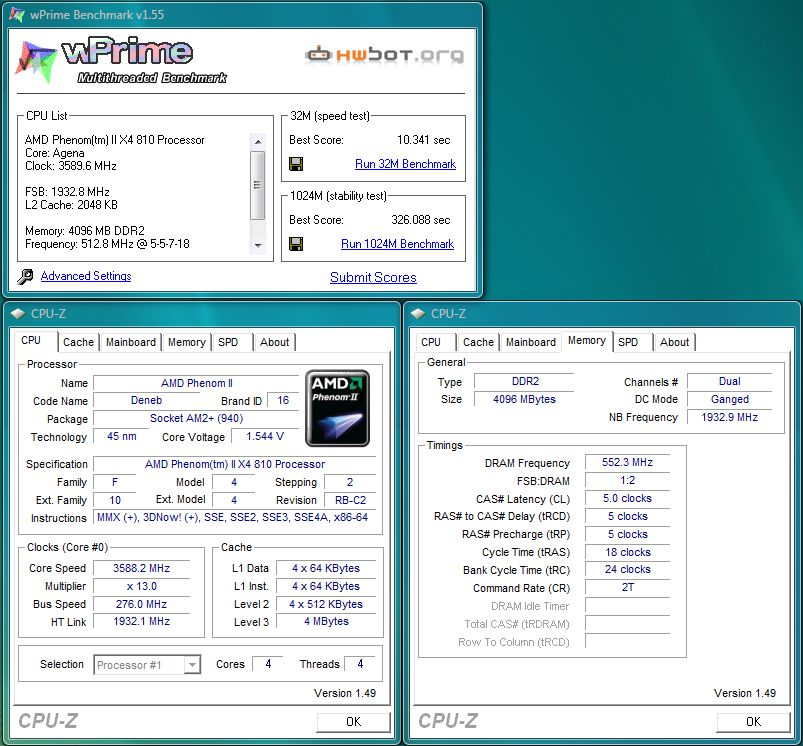Click the DC Mode value Ganged
This screenshot has height=746, width=803.
[x=729, y=399]
